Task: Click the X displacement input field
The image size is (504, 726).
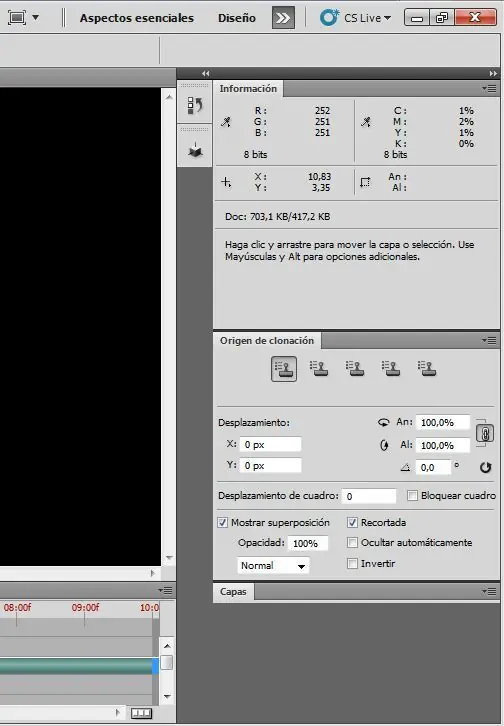Action: [x=270, y=444]
